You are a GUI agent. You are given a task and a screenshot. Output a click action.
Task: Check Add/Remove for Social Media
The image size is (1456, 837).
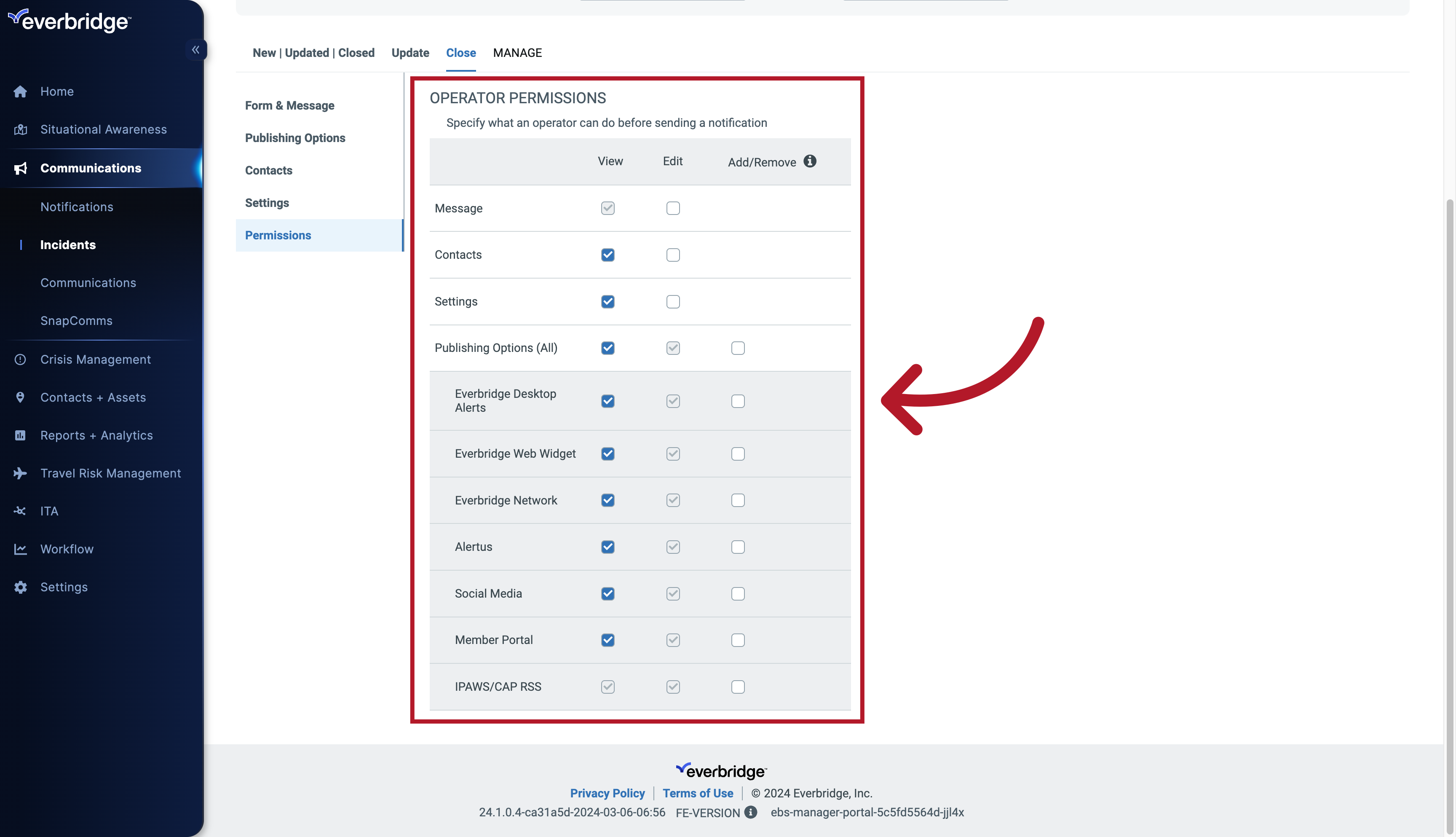[x=738, y=593]
